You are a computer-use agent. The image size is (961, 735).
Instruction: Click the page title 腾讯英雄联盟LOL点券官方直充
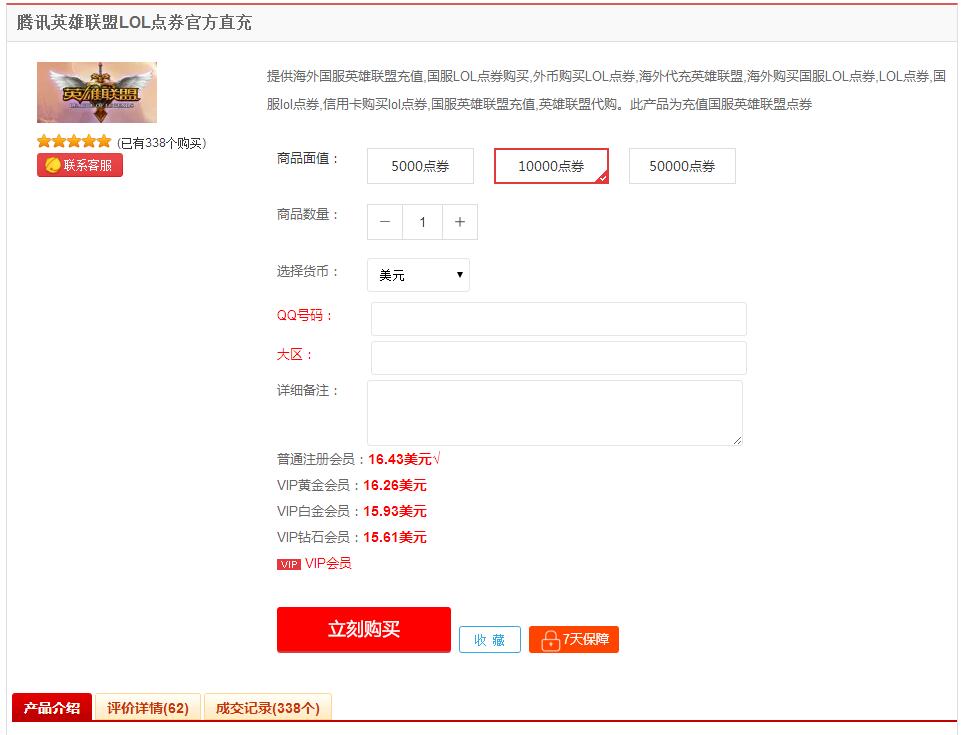pyautogui.click(x=134, y=23)
